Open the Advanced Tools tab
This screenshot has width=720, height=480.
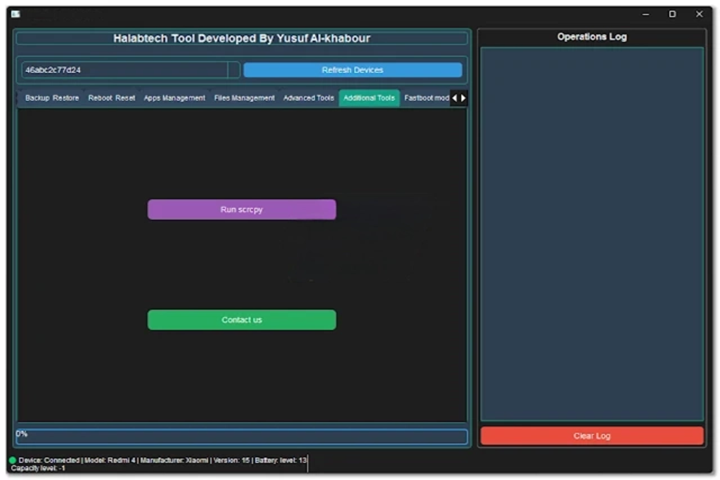point(308,98)
